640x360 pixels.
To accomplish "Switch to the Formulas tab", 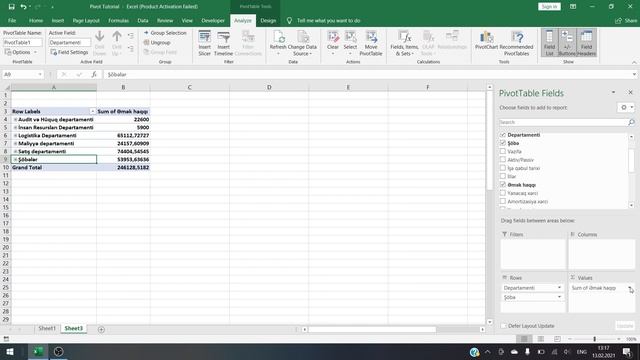I will click(118, 20).
